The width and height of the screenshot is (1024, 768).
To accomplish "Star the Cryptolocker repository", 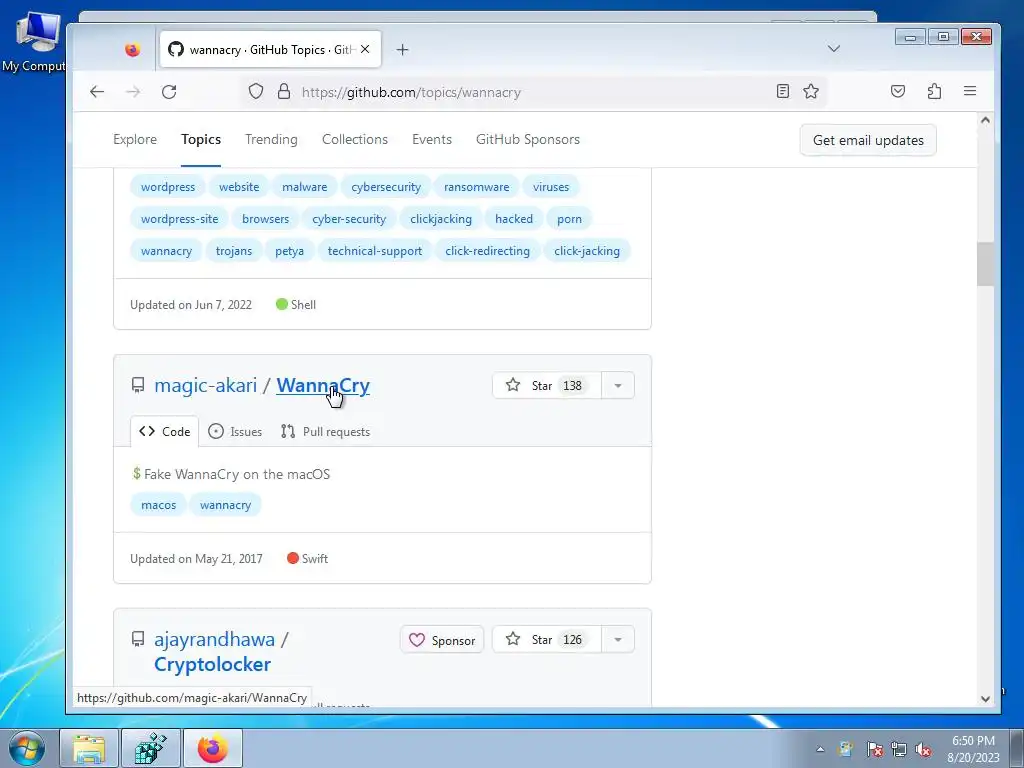I will pyautogui.click(x=547, y=639).
